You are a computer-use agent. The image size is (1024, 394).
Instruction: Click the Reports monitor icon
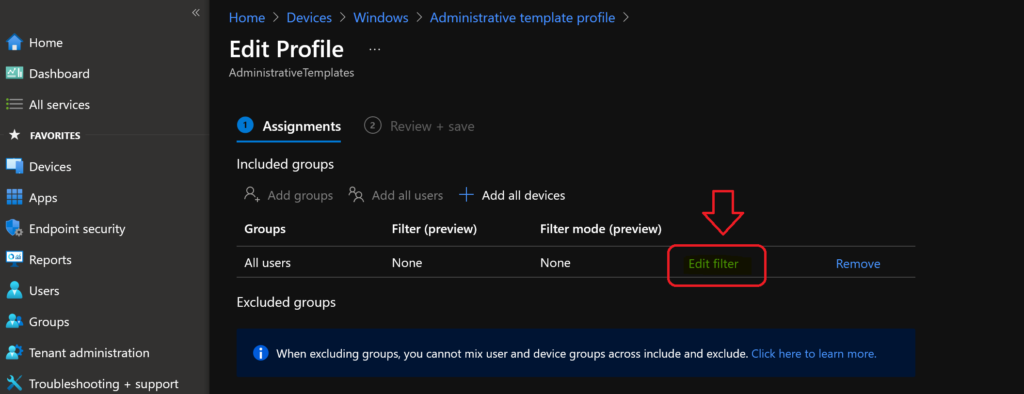click(14, 259)
